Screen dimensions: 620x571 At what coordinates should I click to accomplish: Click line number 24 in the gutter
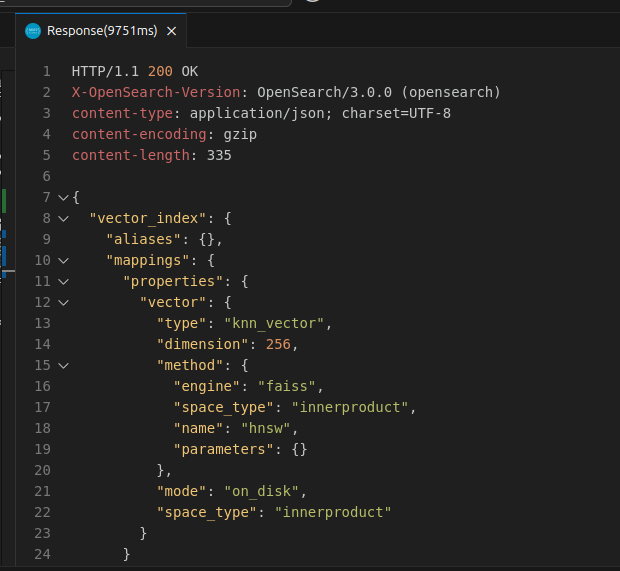point(42,554)
